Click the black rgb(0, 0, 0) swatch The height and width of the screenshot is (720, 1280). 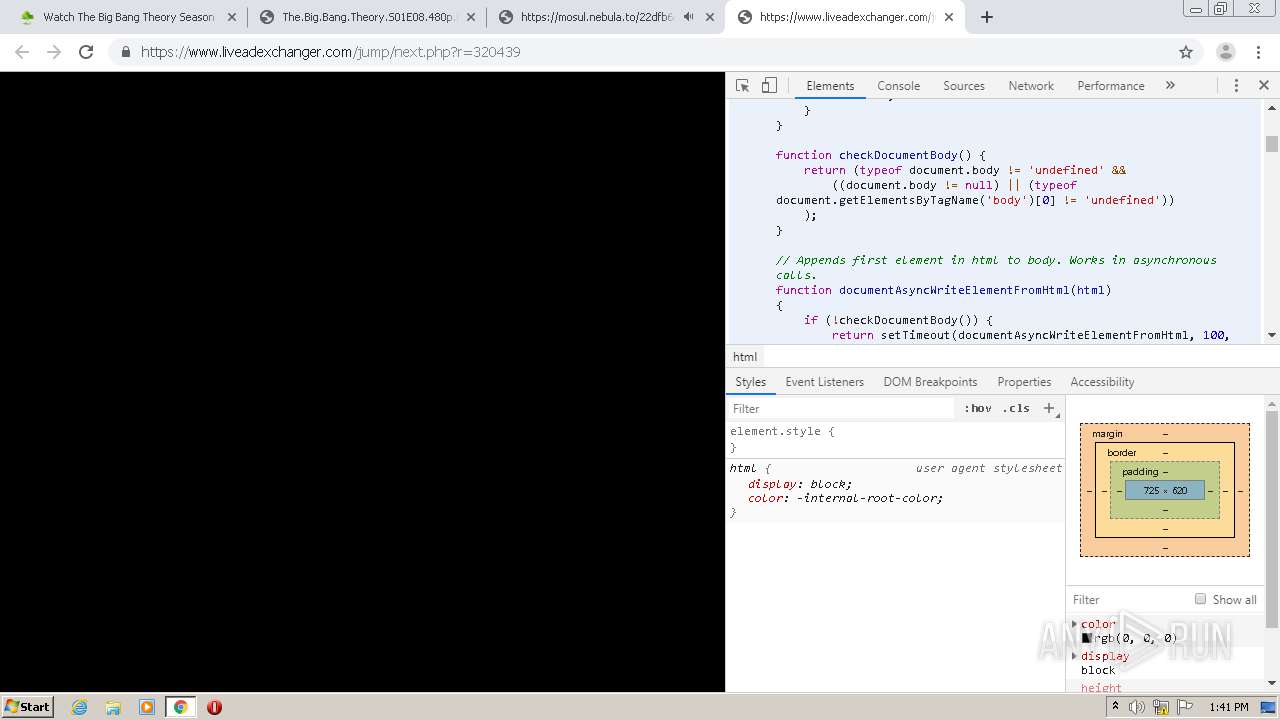[x=1086, y=638]
